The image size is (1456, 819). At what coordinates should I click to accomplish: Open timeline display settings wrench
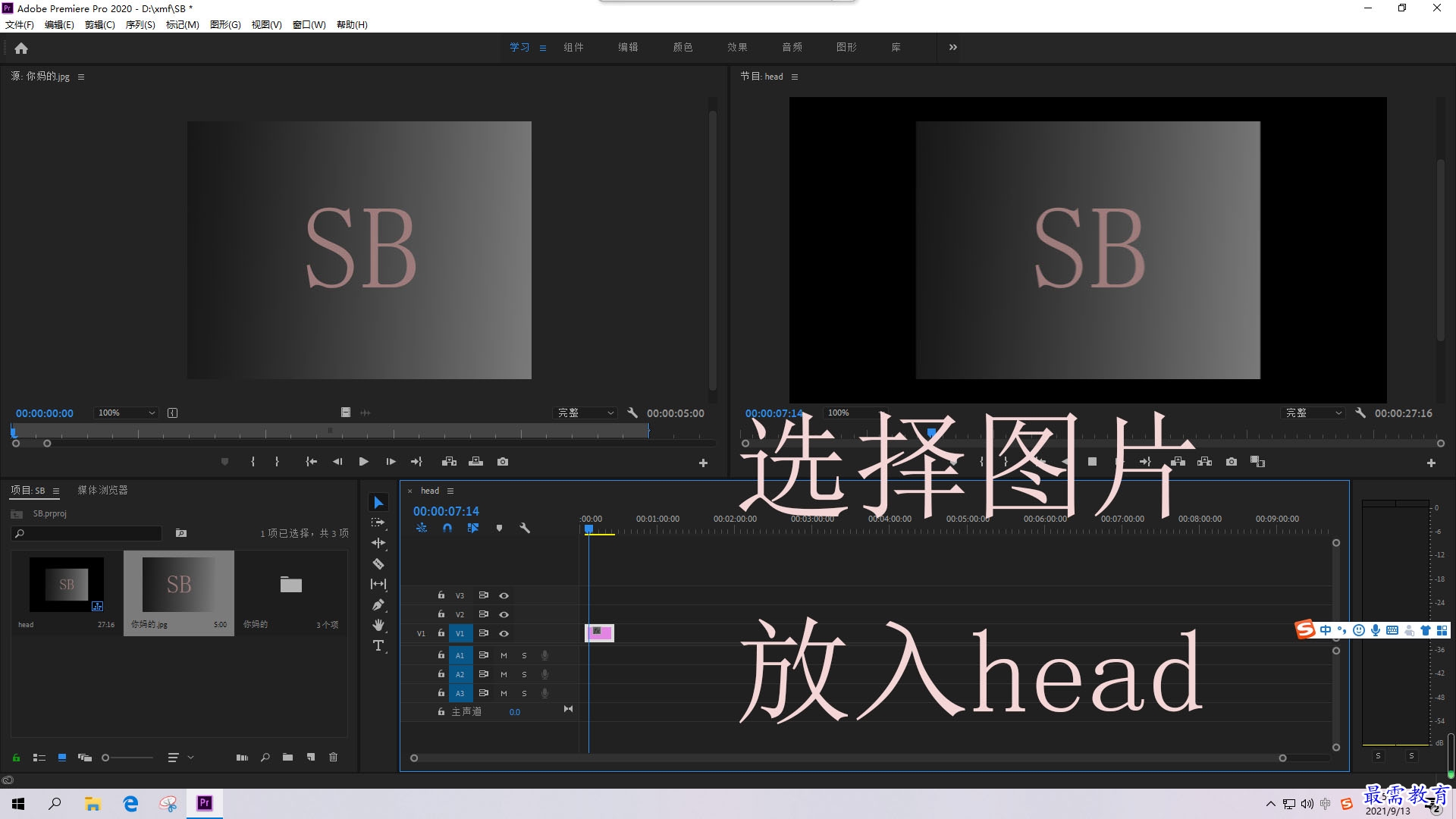click(x=525, y=528)
